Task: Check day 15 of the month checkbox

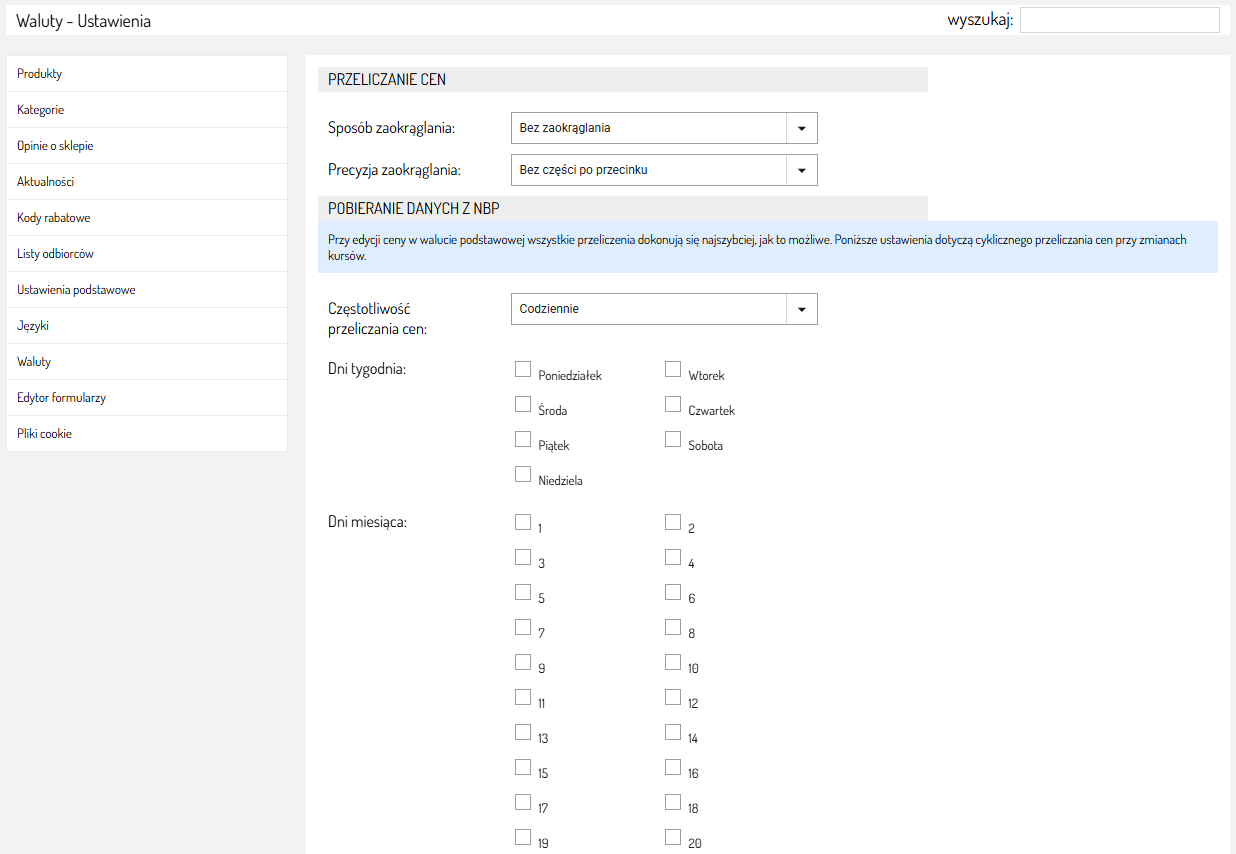Action: 523,767
